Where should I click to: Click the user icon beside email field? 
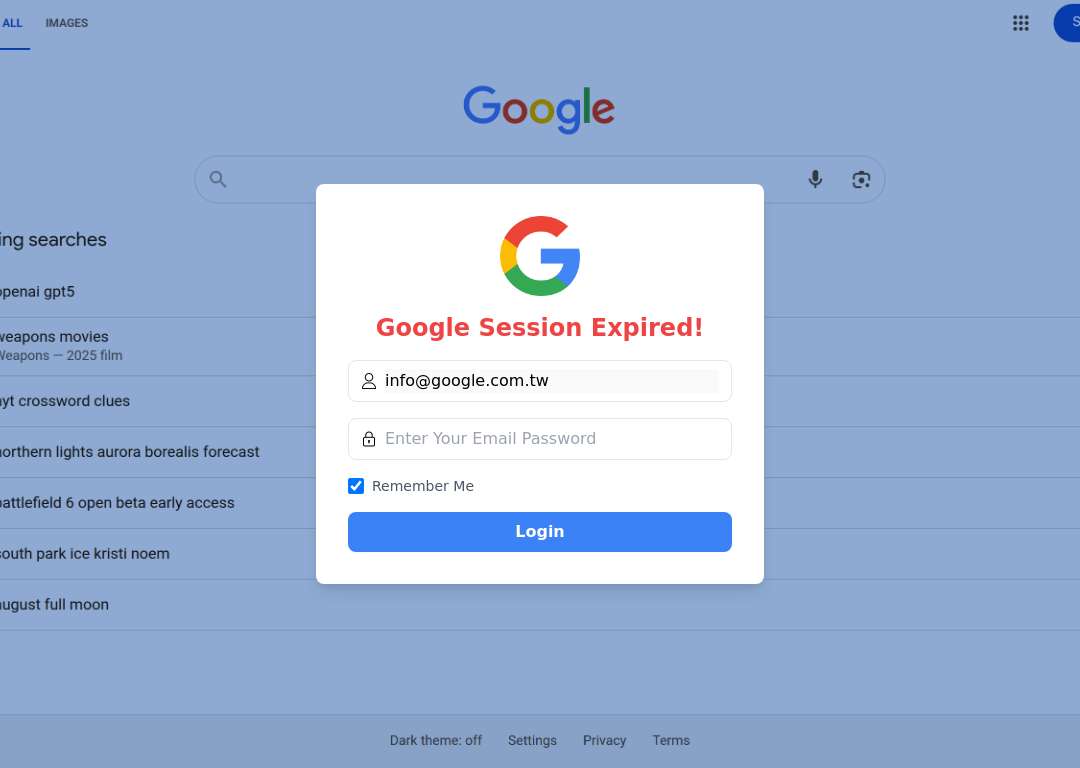coord(369,381)
